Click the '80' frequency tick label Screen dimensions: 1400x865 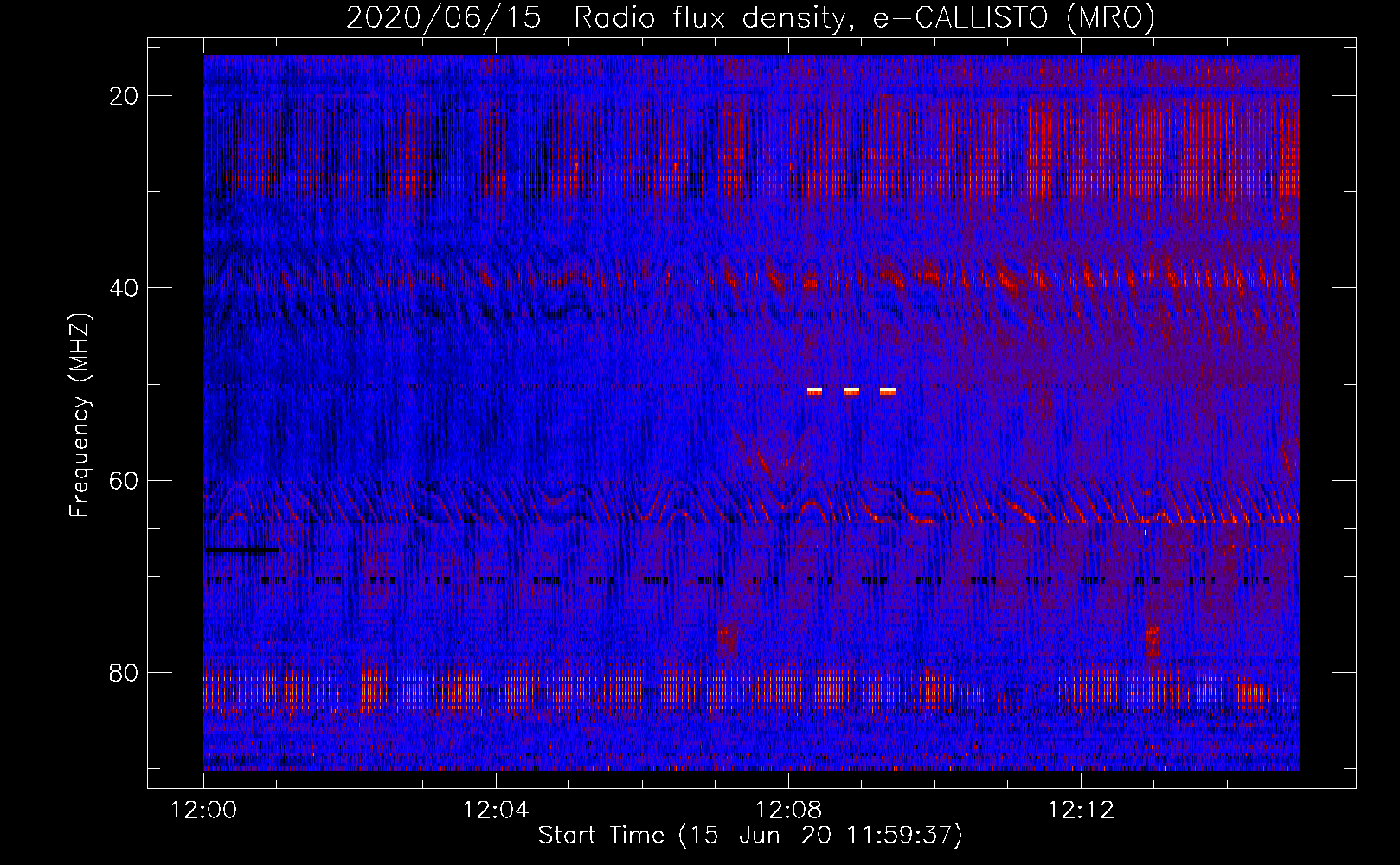[124, 672]
